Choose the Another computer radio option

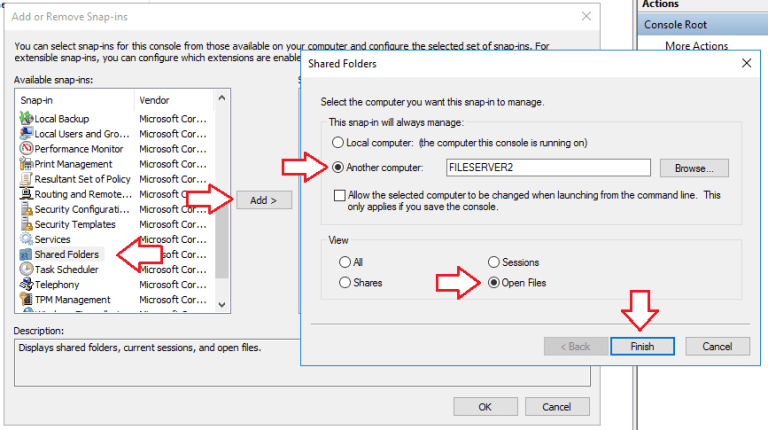pyautogui.click(x=340, y=168)
